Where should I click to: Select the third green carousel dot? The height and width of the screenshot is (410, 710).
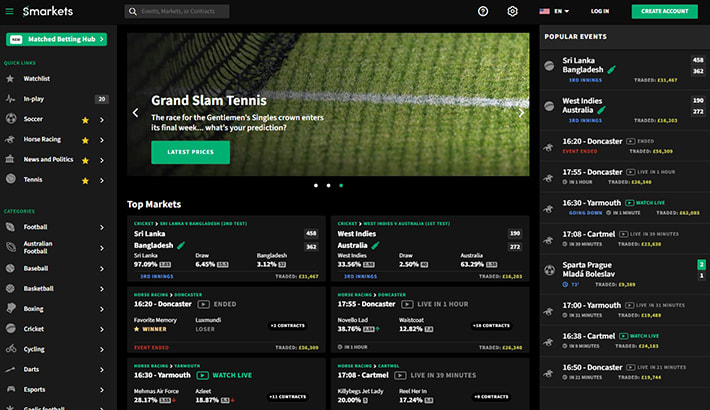click(x=341, y=185)
